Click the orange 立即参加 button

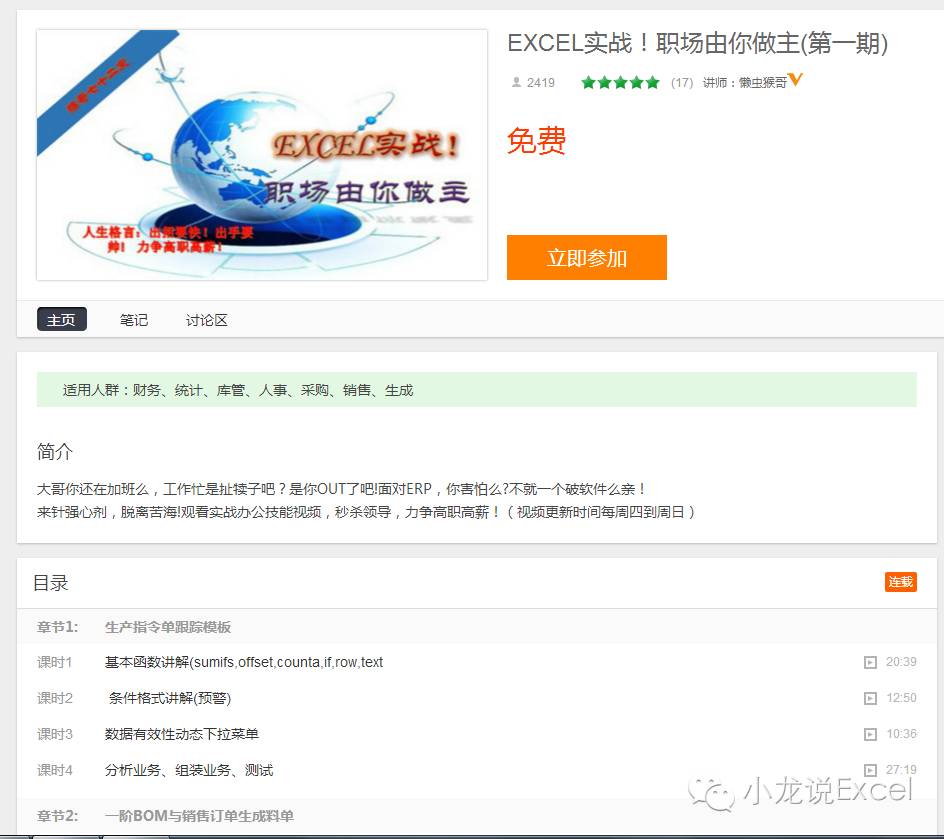click(586, 258)
